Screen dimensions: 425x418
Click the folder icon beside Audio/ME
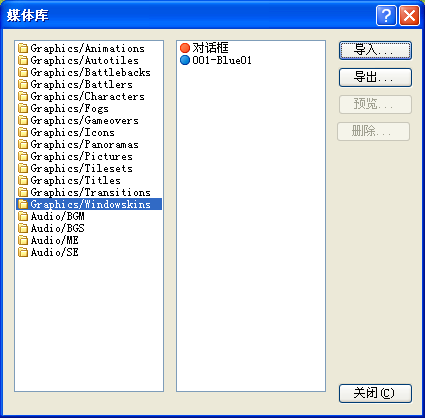[23, 240]
